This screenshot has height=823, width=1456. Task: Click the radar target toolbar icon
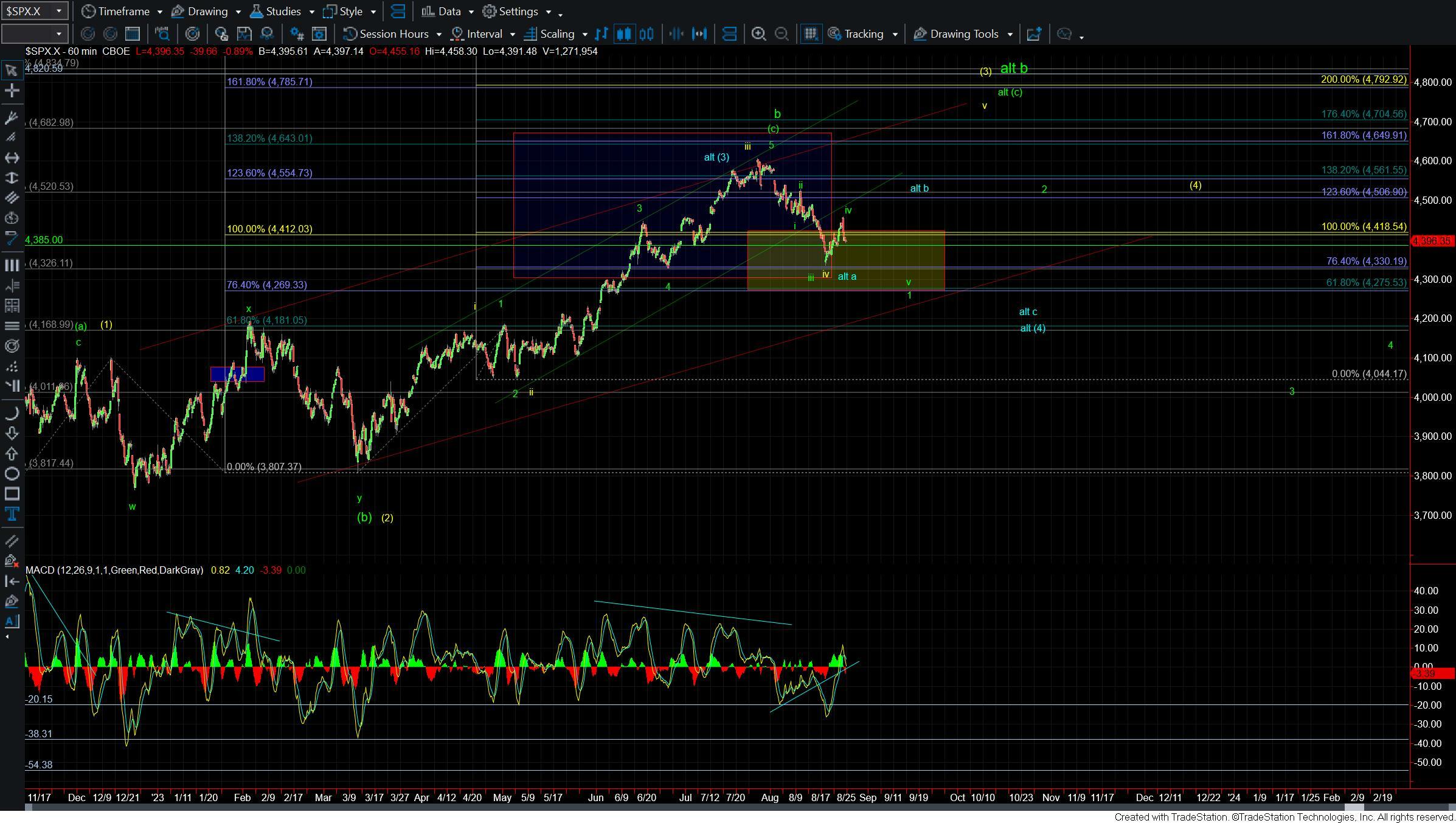click(192, 34)
